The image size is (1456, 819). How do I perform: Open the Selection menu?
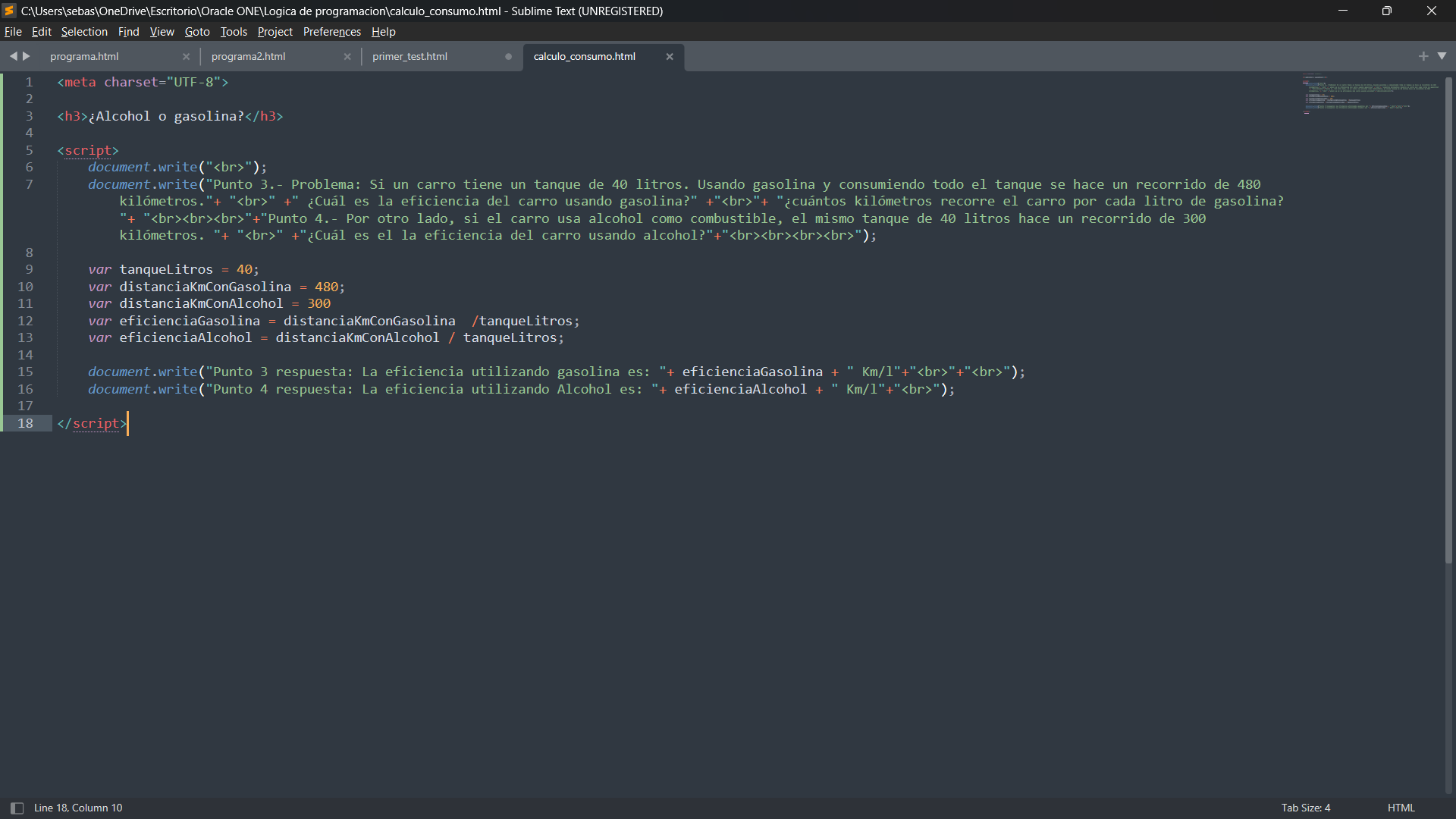(x=84, y=32)
